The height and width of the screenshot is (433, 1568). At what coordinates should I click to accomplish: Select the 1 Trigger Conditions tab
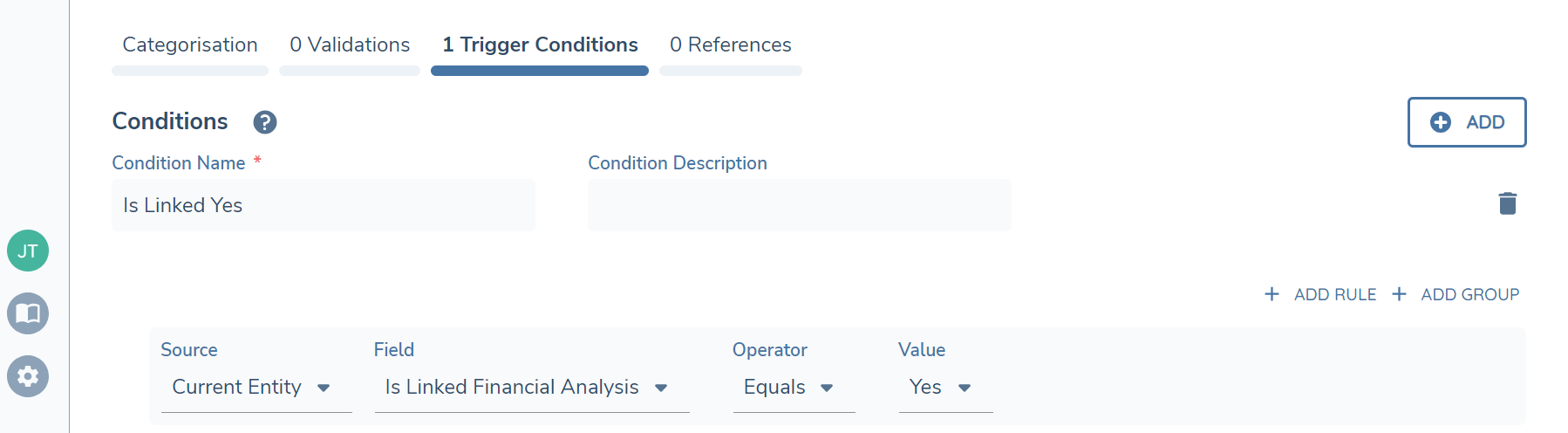point(540,45)
